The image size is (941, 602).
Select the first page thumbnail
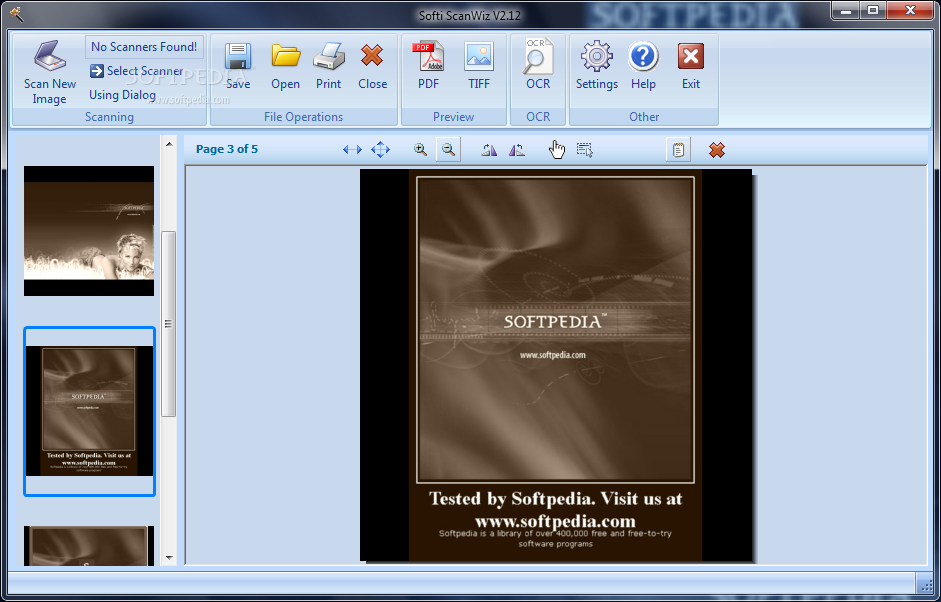[89, 231]
